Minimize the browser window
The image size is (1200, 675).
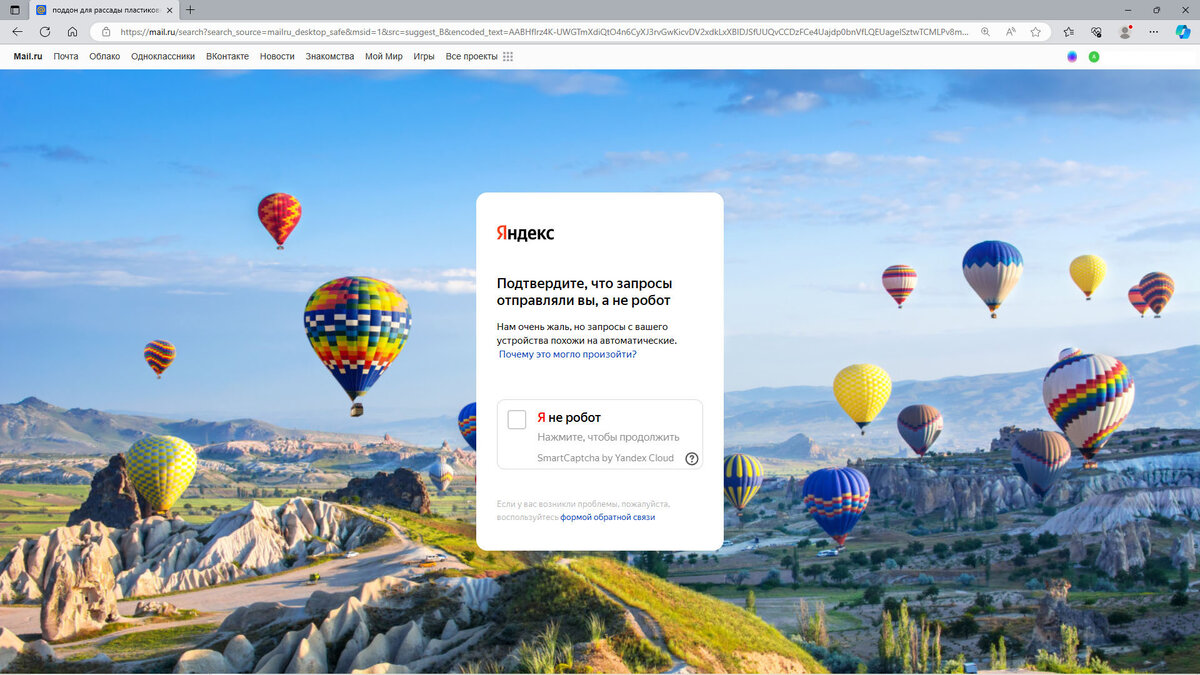coord(1127,9)
